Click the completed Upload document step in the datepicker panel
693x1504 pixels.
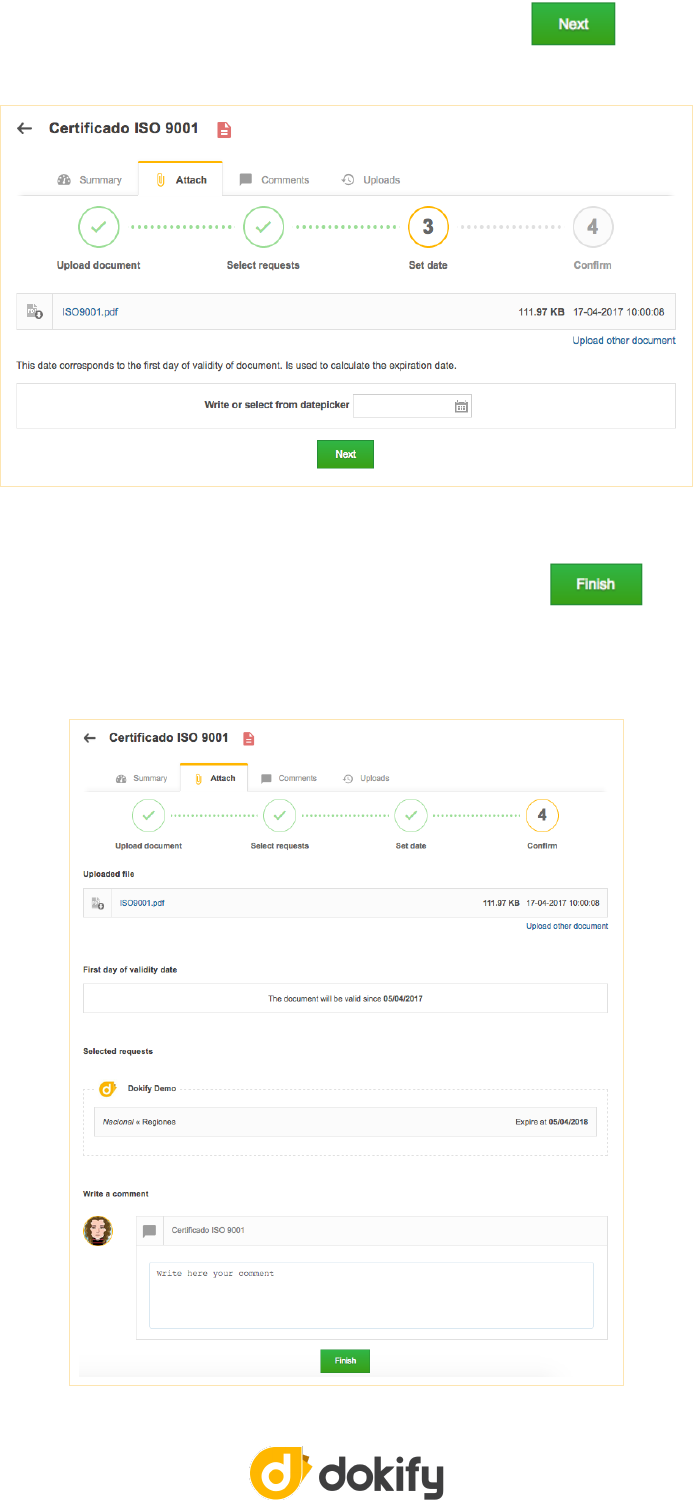[x=98, y=227]
